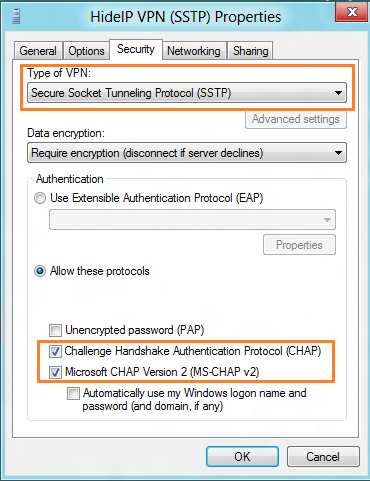
Task: Select Allow these protocols radio button
Action: (40, 271)
